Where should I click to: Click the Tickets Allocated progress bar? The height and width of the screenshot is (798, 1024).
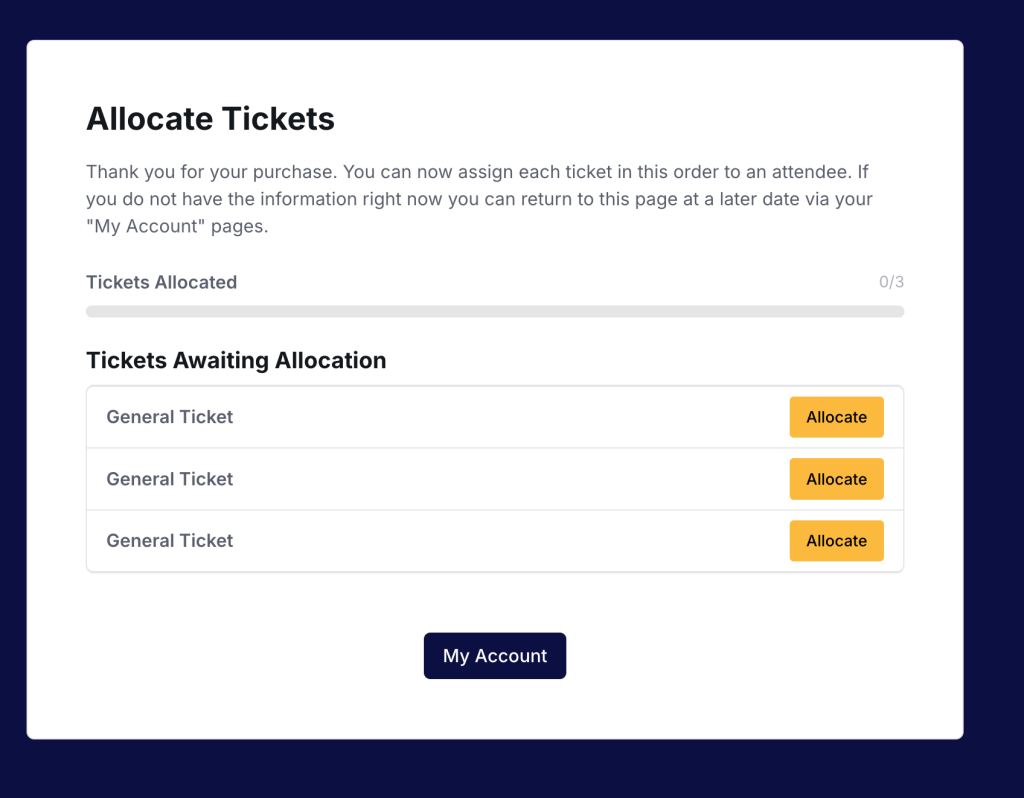click(x=495, y=312)
